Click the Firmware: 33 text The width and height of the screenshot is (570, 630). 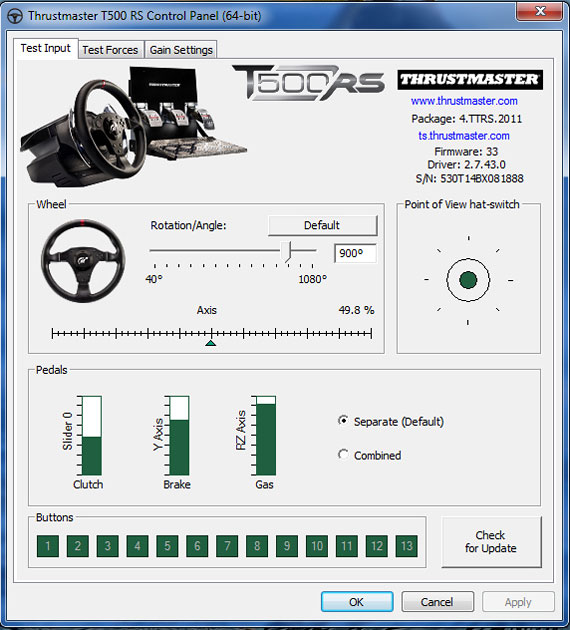(x=466, y=151)
